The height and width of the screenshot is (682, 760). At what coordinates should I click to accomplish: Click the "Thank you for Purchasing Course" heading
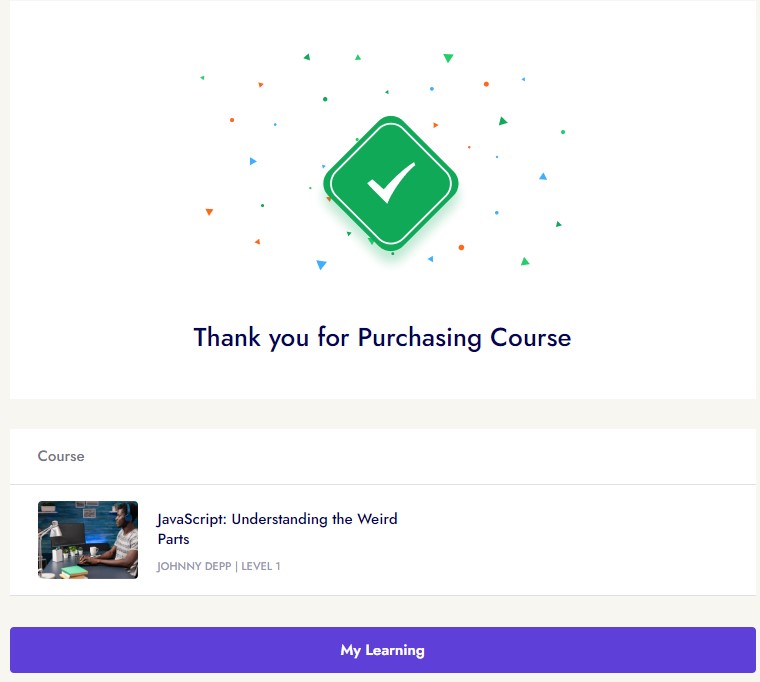[x=382, y=337]
